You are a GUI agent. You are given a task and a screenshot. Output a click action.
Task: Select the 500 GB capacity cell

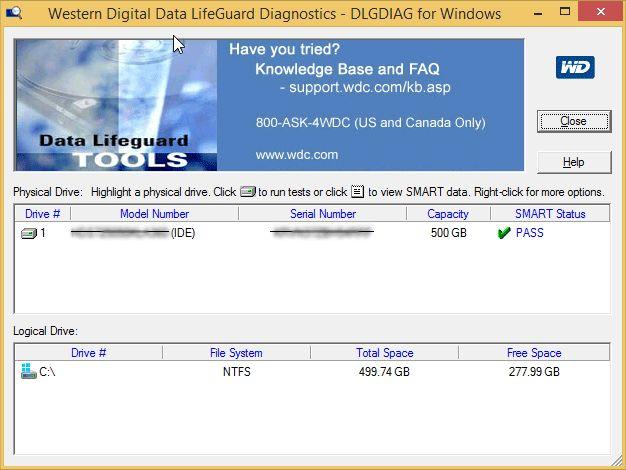coord(448,233)
